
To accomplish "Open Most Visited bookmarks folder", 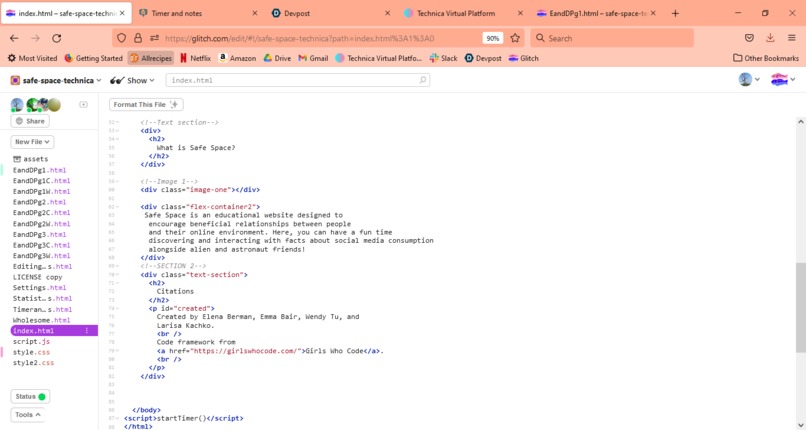I will pyautogui.click(x=32, y=58).
